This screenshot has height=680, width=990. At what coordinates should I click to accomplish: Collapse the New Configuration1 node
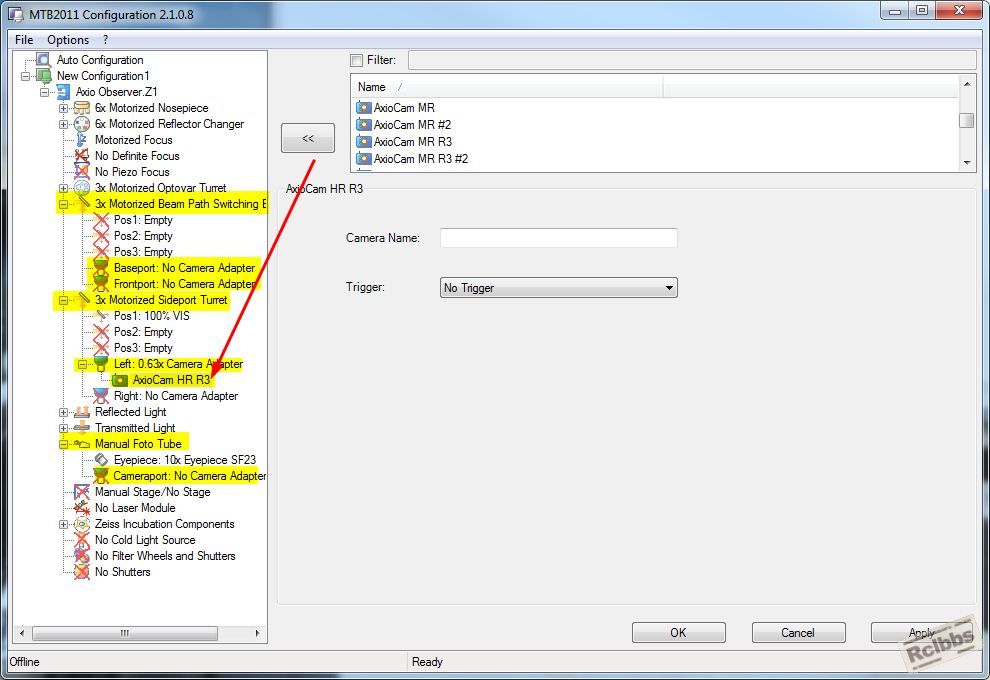tap(26, 76)
